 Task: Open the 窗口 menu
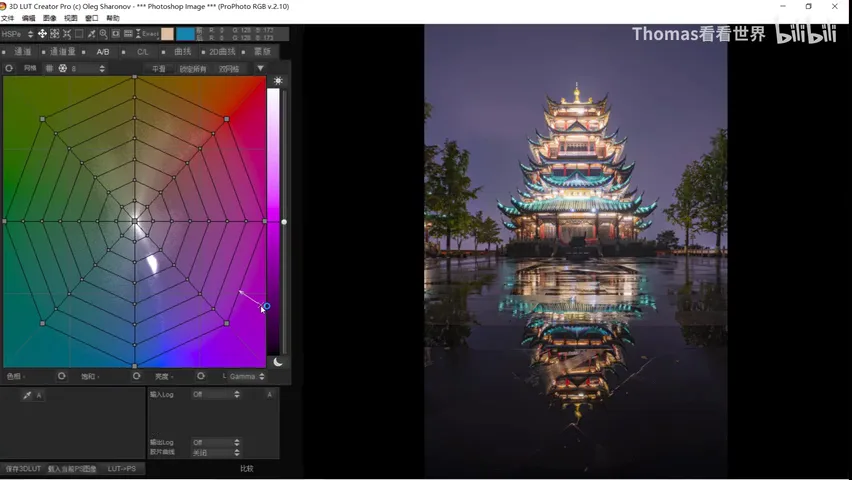click(92, 18)
